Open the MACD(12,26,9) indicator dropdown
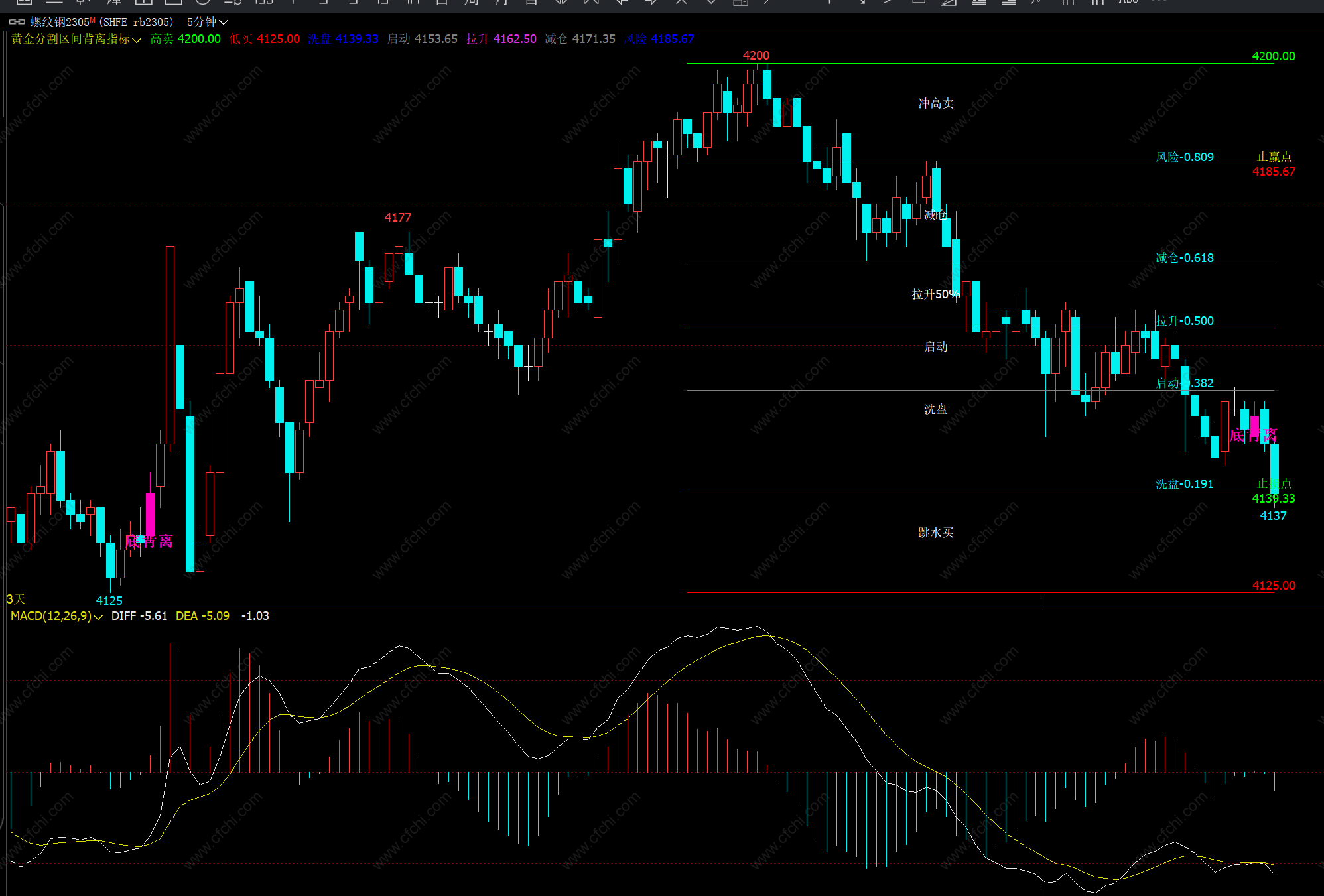This screenshot has height=896, width=1324. pos(98,617)
